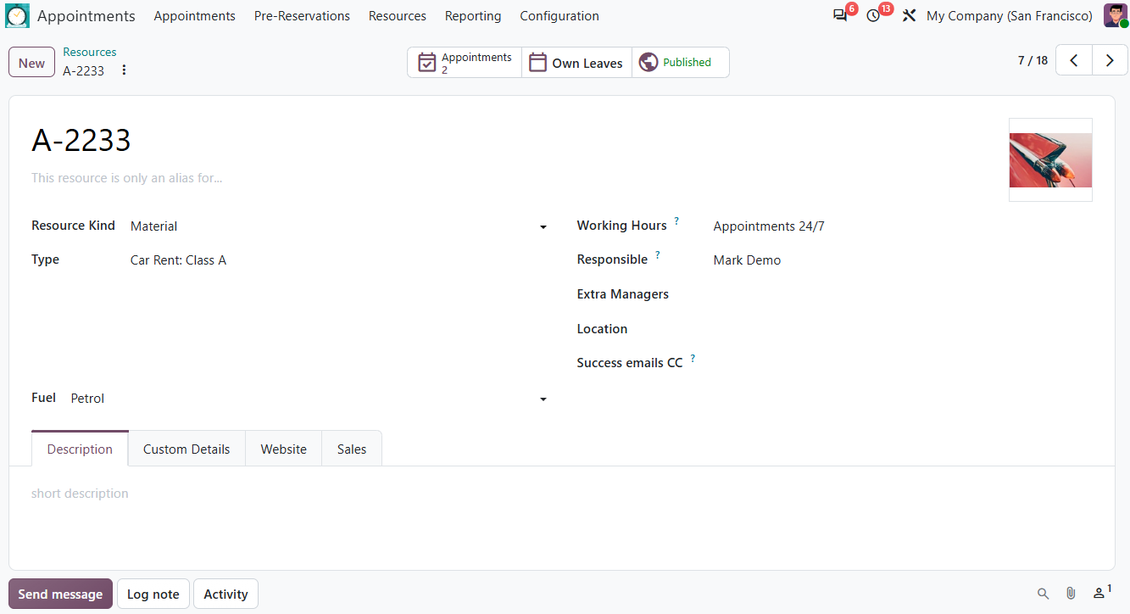Open the chat messages icon with badge 6
This screenshot has width=1130, height=614.
tap(840, 15)
